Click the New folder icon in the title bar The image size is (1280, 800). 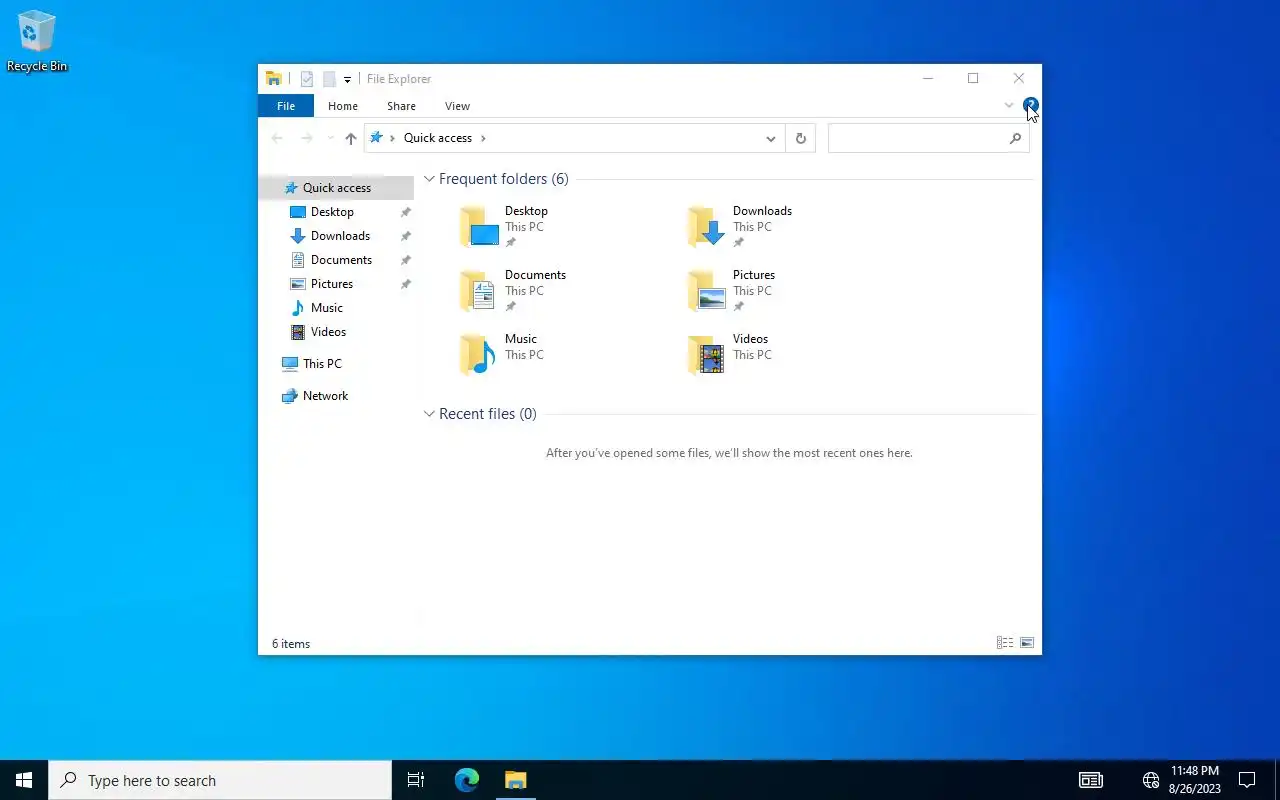pyautogui.click(x=328, y=79)
